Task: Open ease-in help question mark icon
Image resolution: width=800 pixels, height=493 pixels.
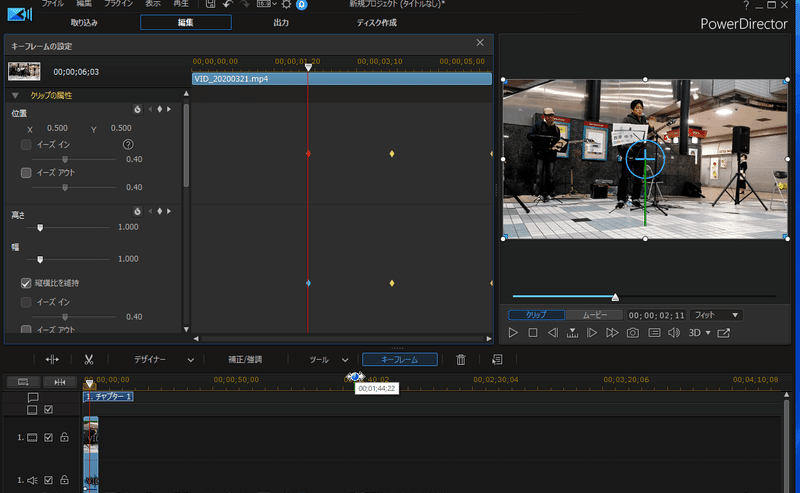Action: [x=128, y=145]
